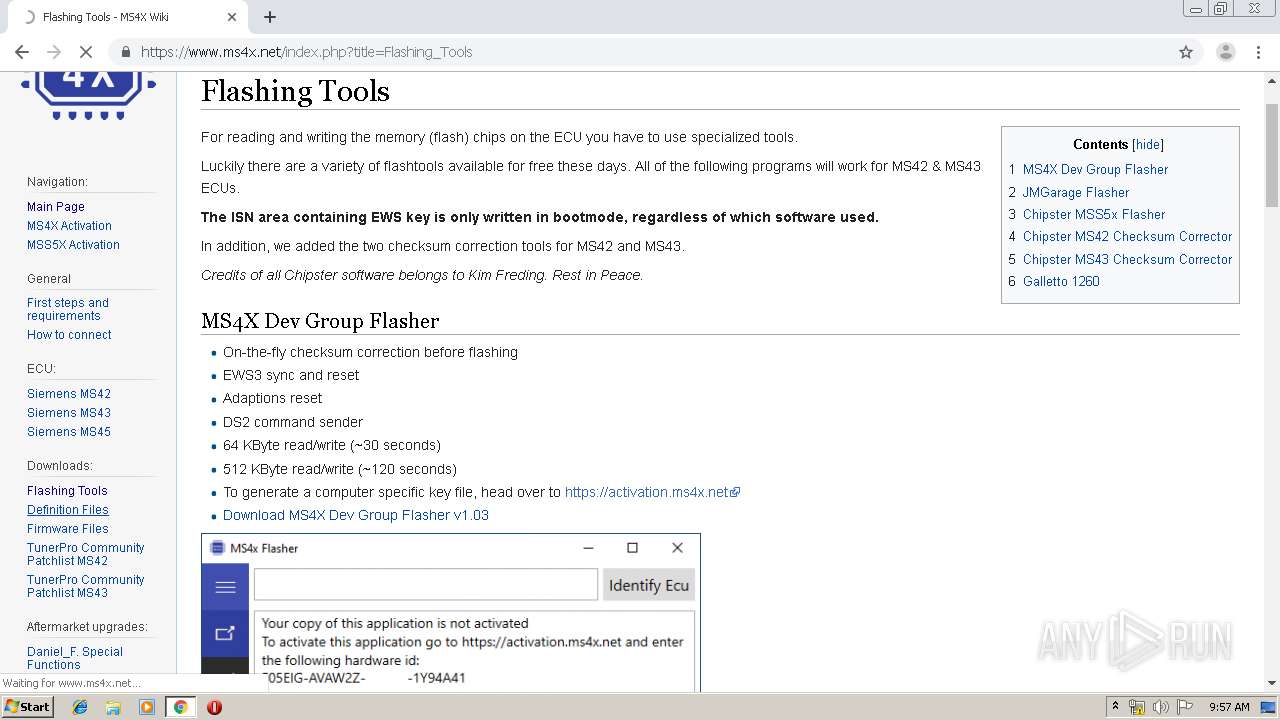This screenshot has width=1280, height=720.
Task: Go to First steps and requirements
Action: tap(68, 309)
